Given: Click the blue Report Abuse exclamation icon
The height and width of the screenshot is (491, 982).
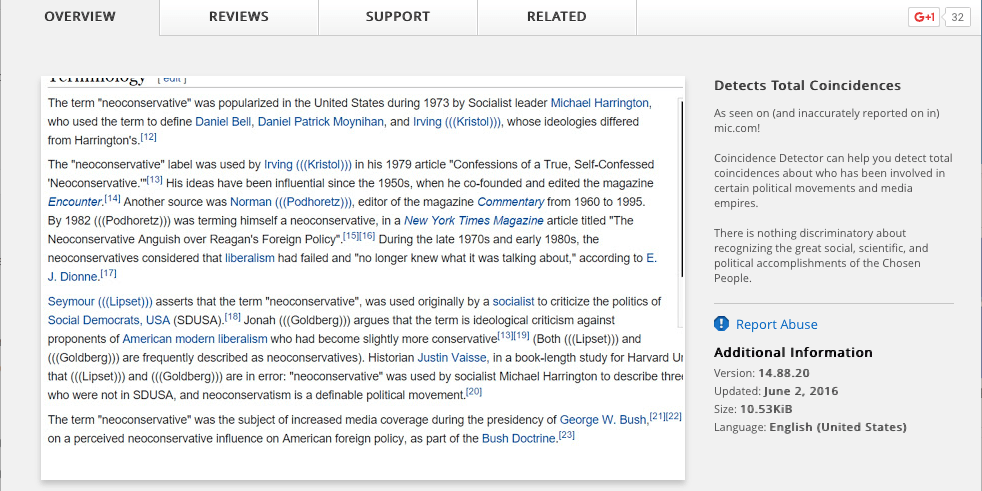Looking at the screenshot, I should 722,324.
